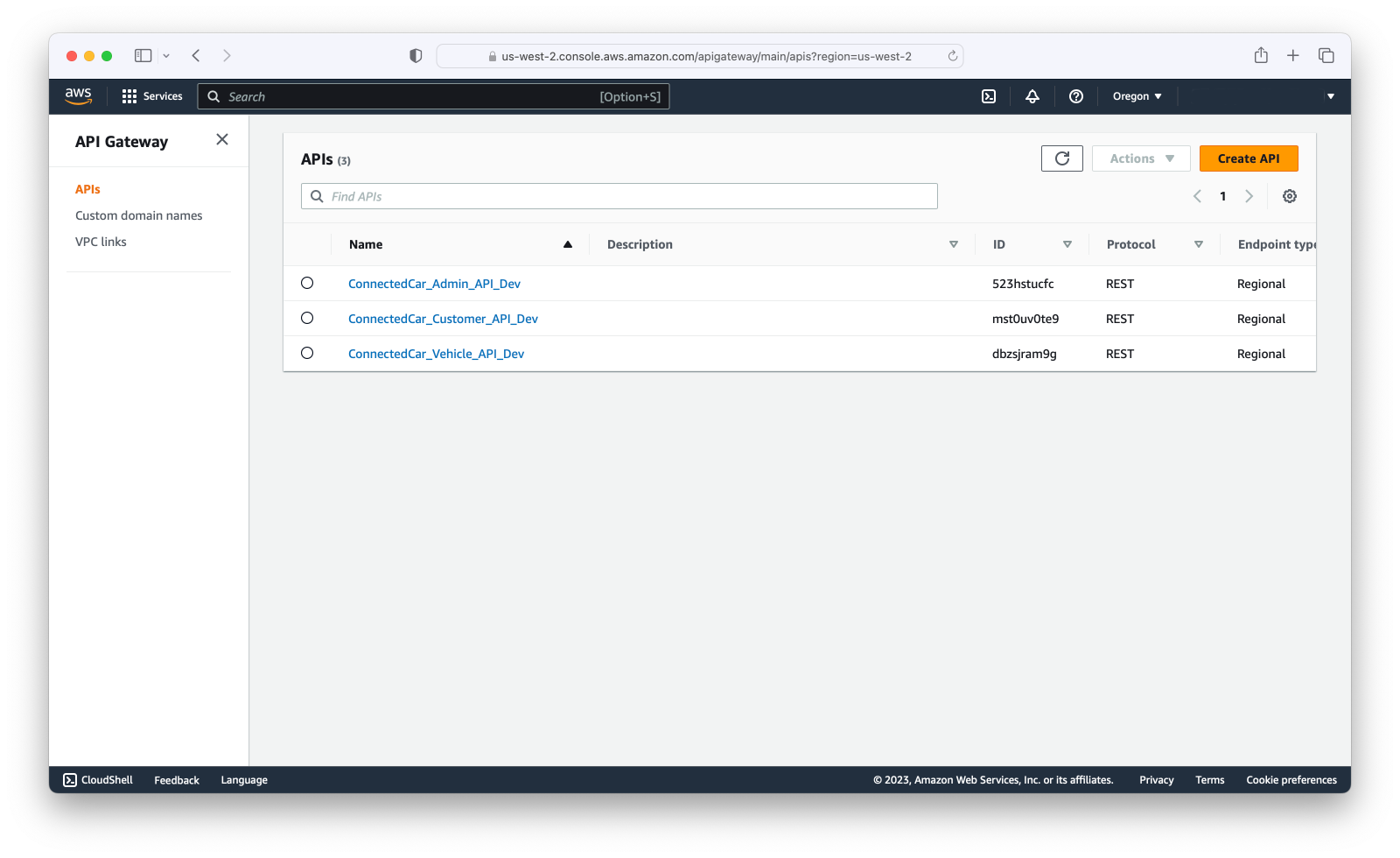Open Cookie preferences
The image size is (1400, 858).
[1291, 780]
